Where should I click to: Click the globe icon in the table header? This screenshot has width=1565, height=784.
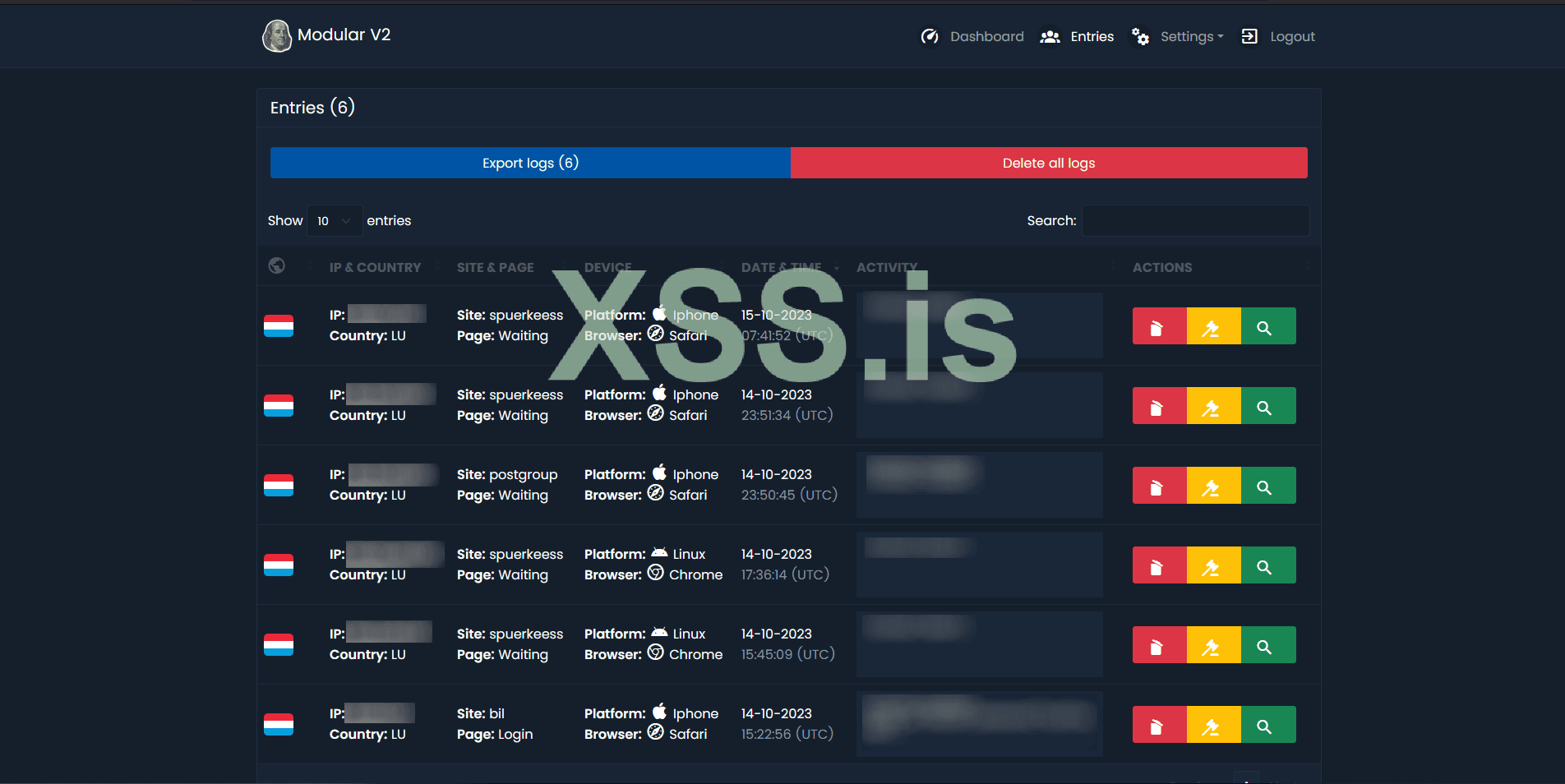(277, 266)
